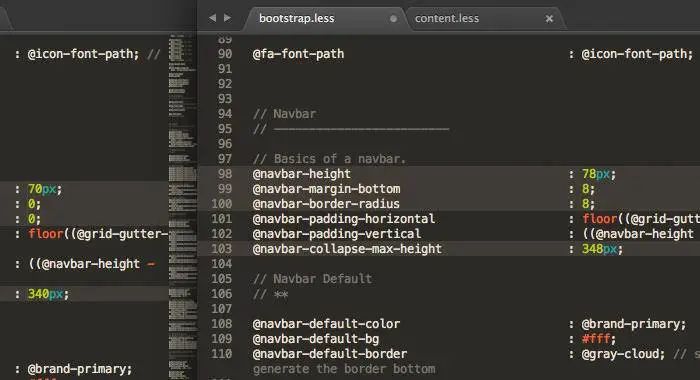The image size is (700, 380).
Task: Click the unsaved dot on bootstrap.less tab
Action: click(393, 19)
